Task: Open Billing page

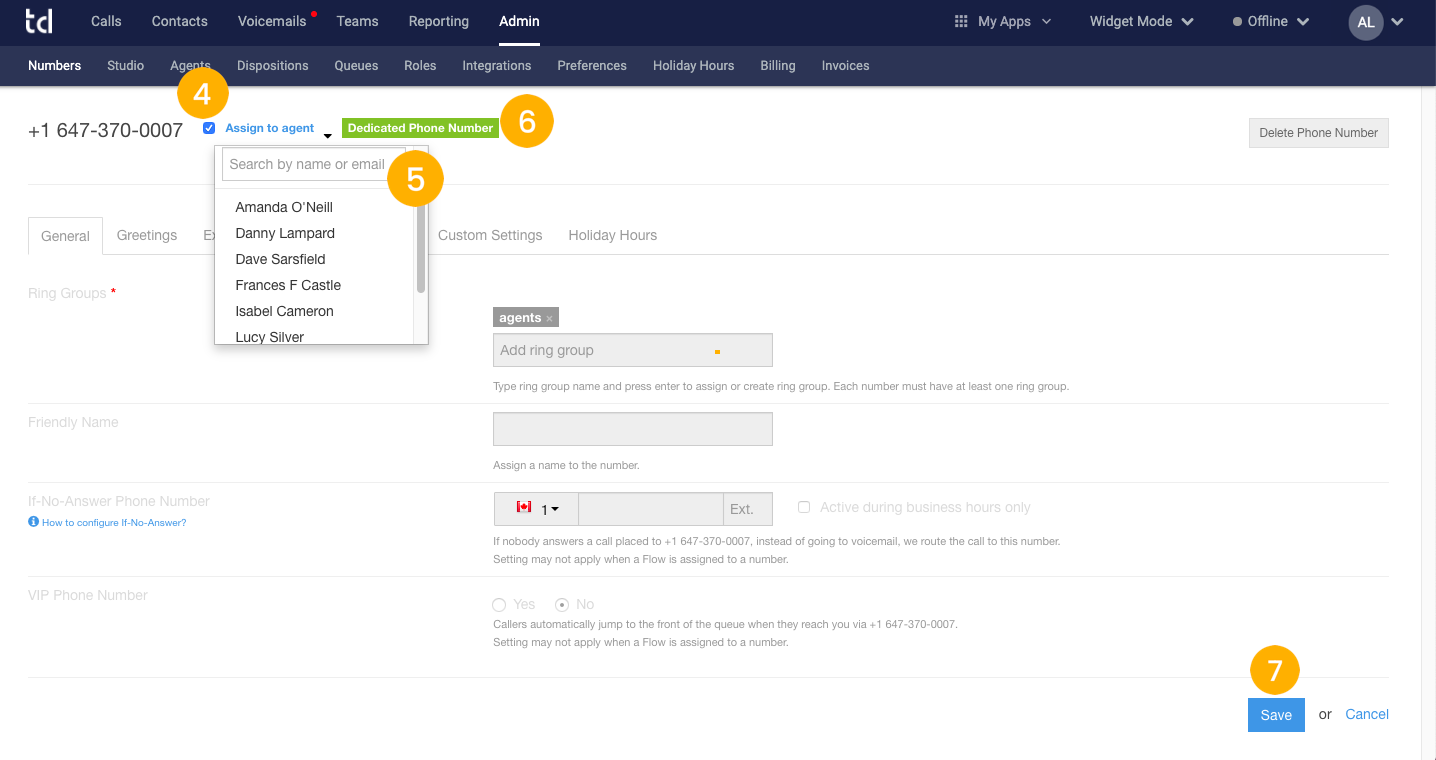Action: coord(778,65)
